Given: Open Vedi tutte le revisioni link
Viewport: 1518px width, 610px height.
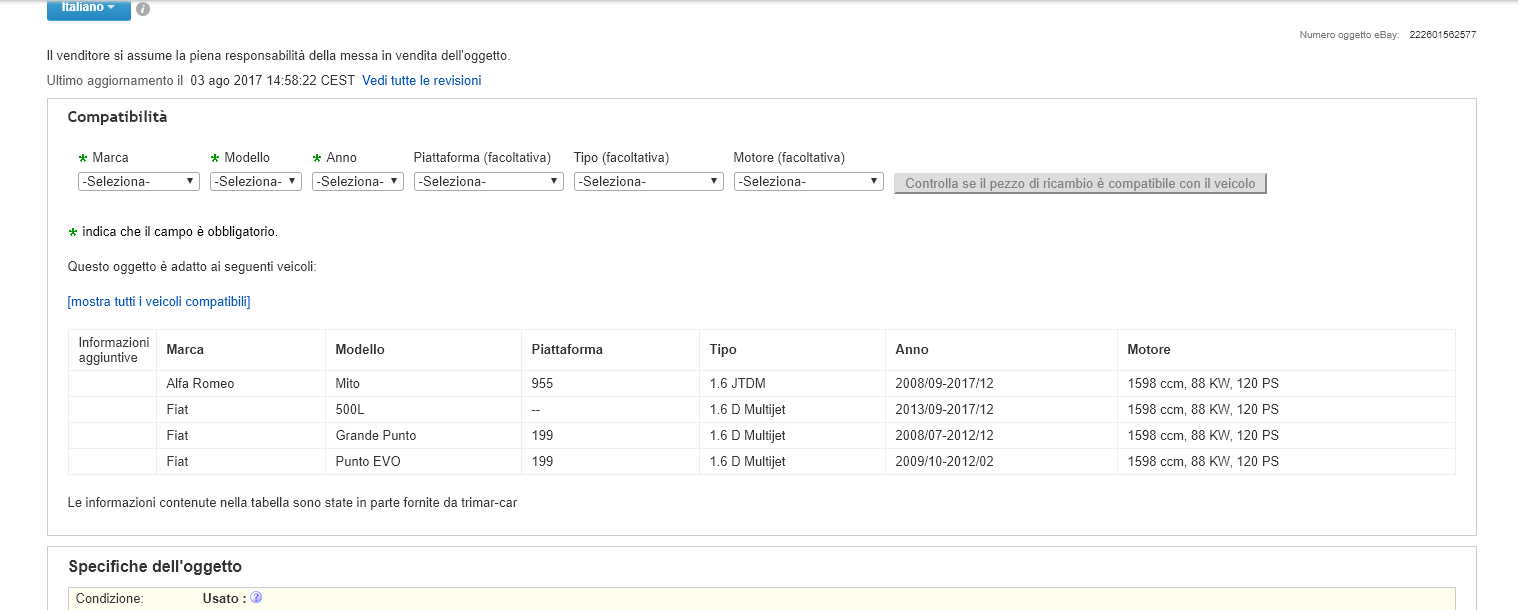Looking at the screenshot, I should pos(421,81).
